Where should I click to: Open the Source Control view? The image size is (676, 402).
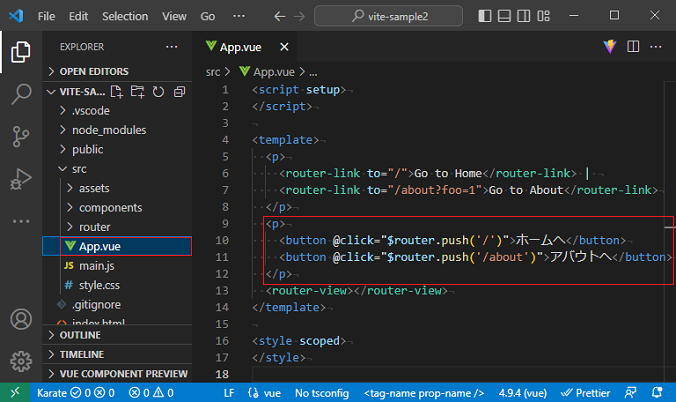(x=21, y=136)
